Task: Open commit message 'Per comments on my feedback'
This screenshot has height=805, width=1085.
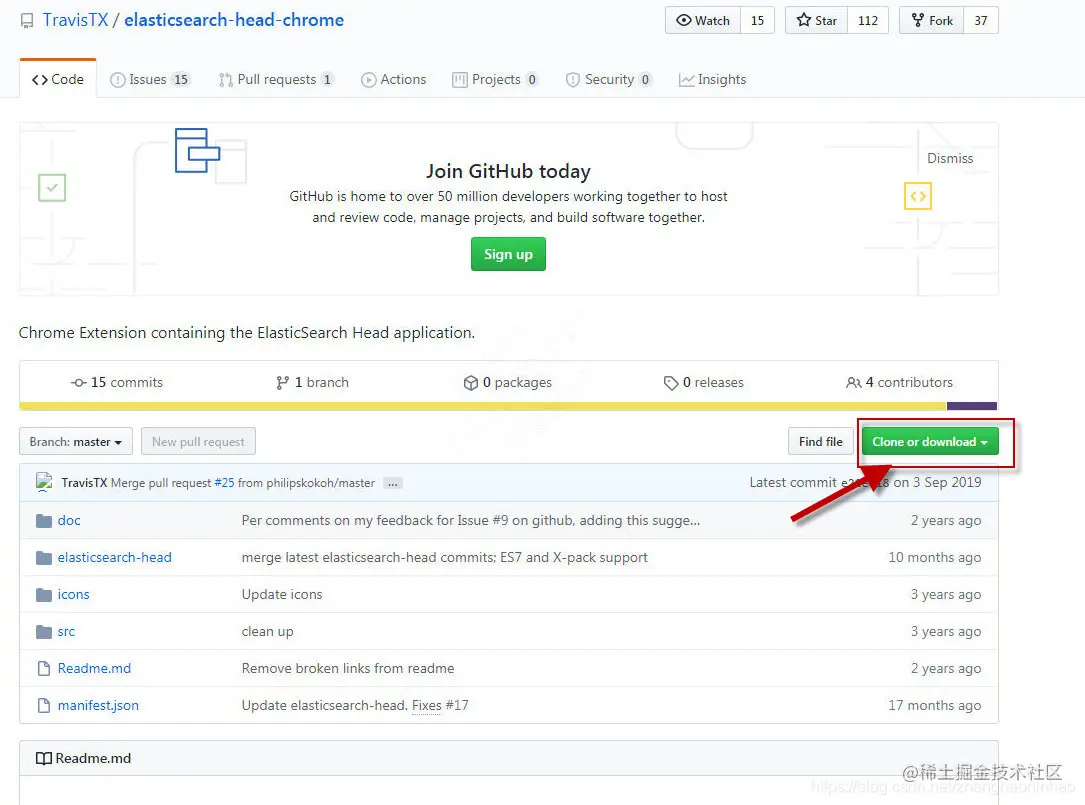Action: [471, 521]
